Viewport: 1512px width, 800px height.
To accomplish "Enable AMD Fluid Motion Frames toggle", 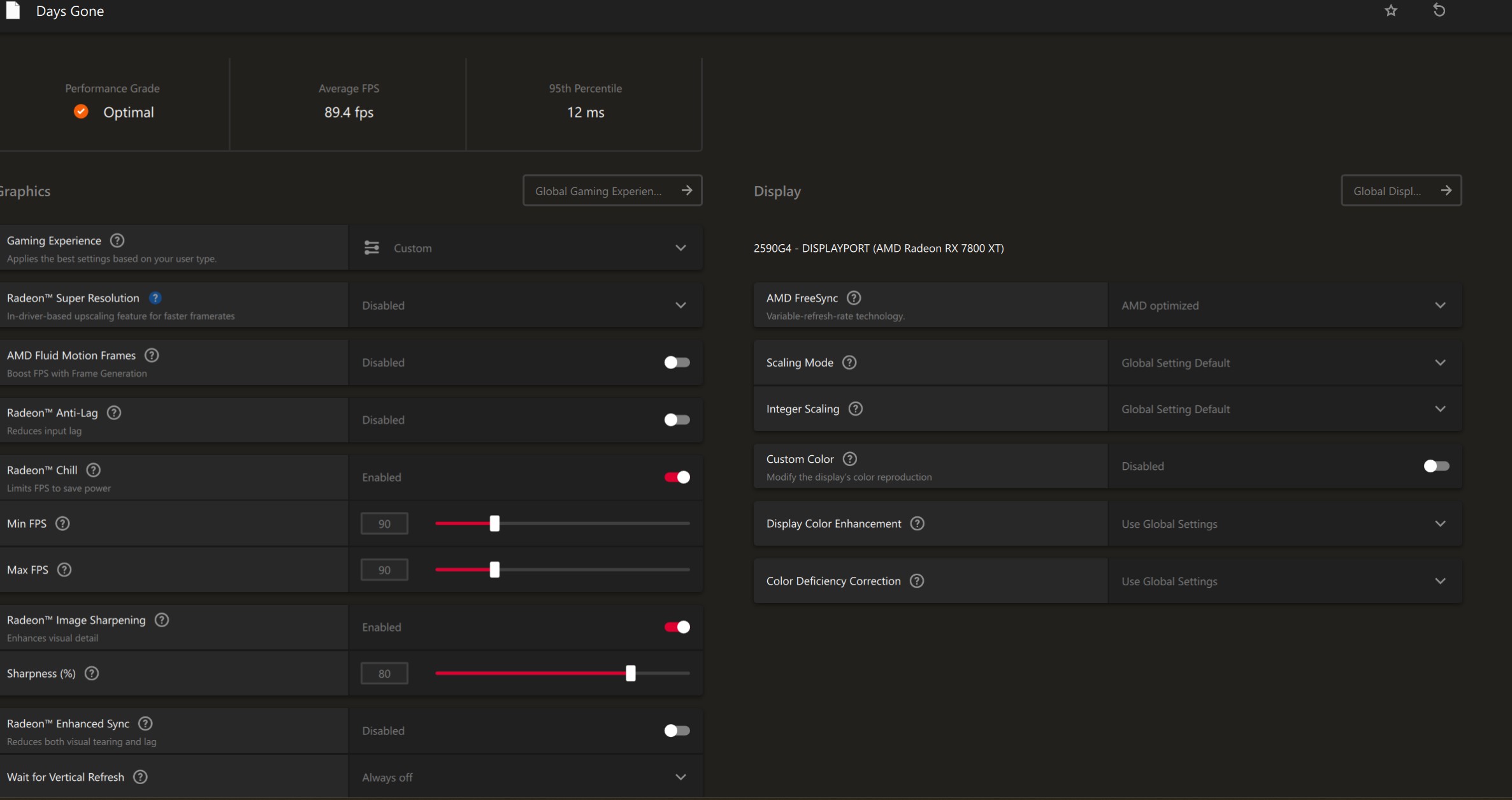I will [677, 362].
